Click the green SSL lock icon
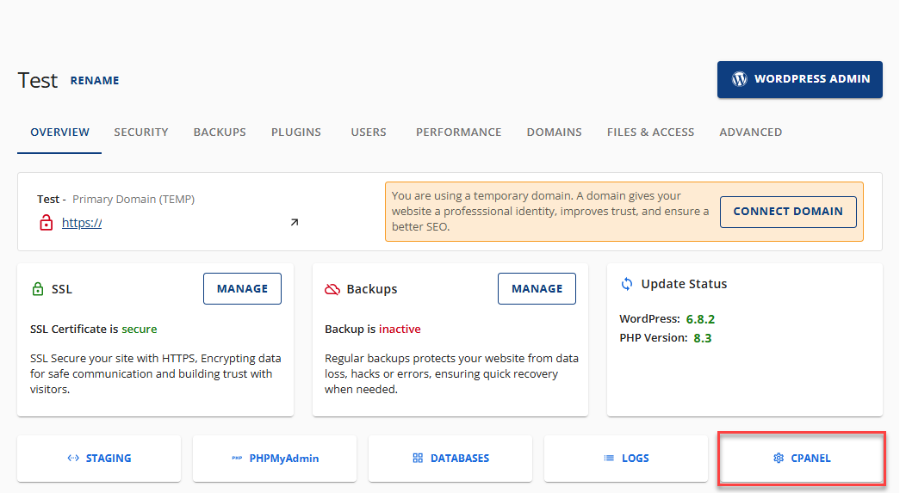This screenshot has width=900, height=493. 38,289
